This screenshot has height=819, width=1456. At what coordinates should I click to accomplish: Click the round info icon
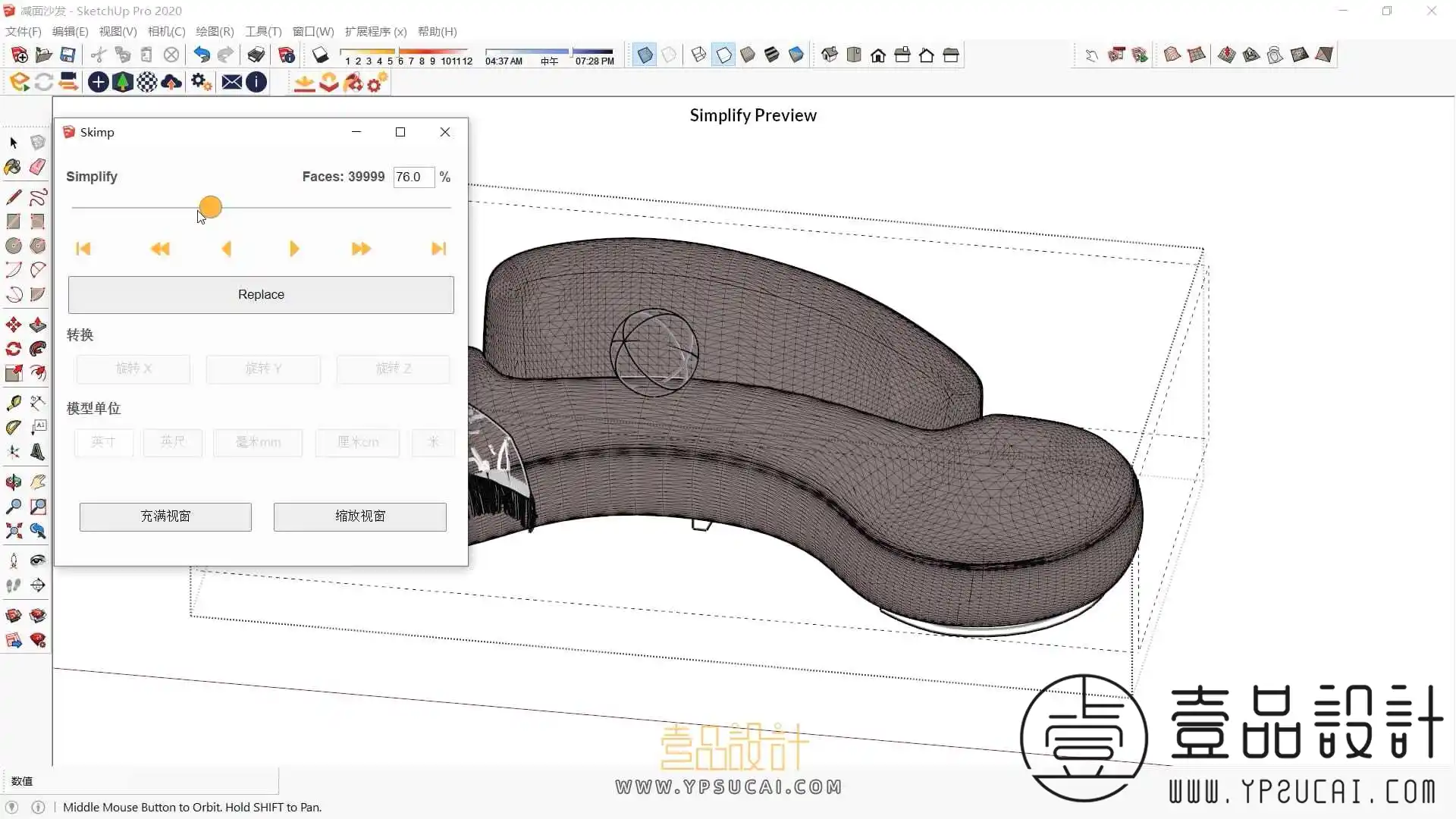[x=256, y=82]
